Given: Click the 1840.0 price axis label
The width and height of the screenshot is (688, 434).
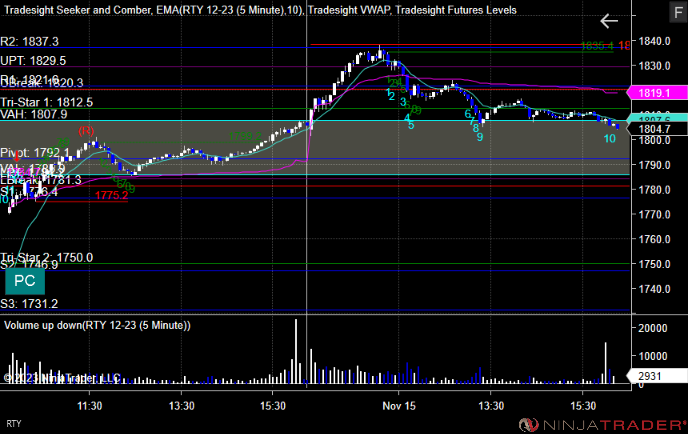Looking at the screenshot, I should pos(654,41).
